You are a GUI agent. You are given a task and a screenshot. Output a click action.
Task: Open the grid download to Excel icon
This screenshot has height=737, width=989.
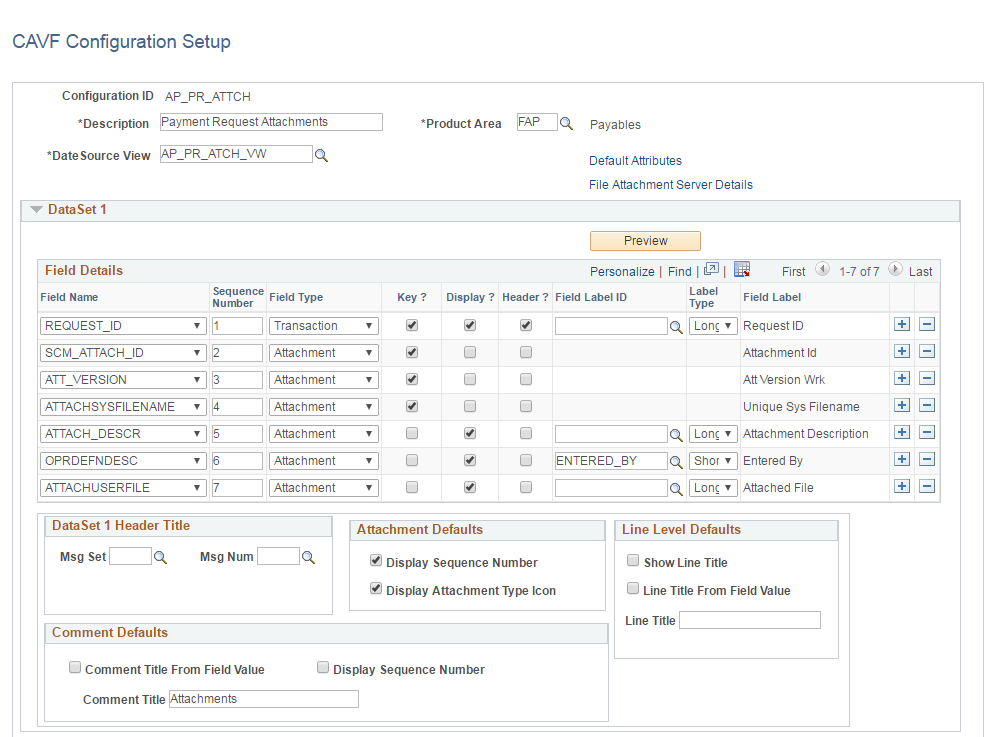pyautogui.click(x=741, y=270)
